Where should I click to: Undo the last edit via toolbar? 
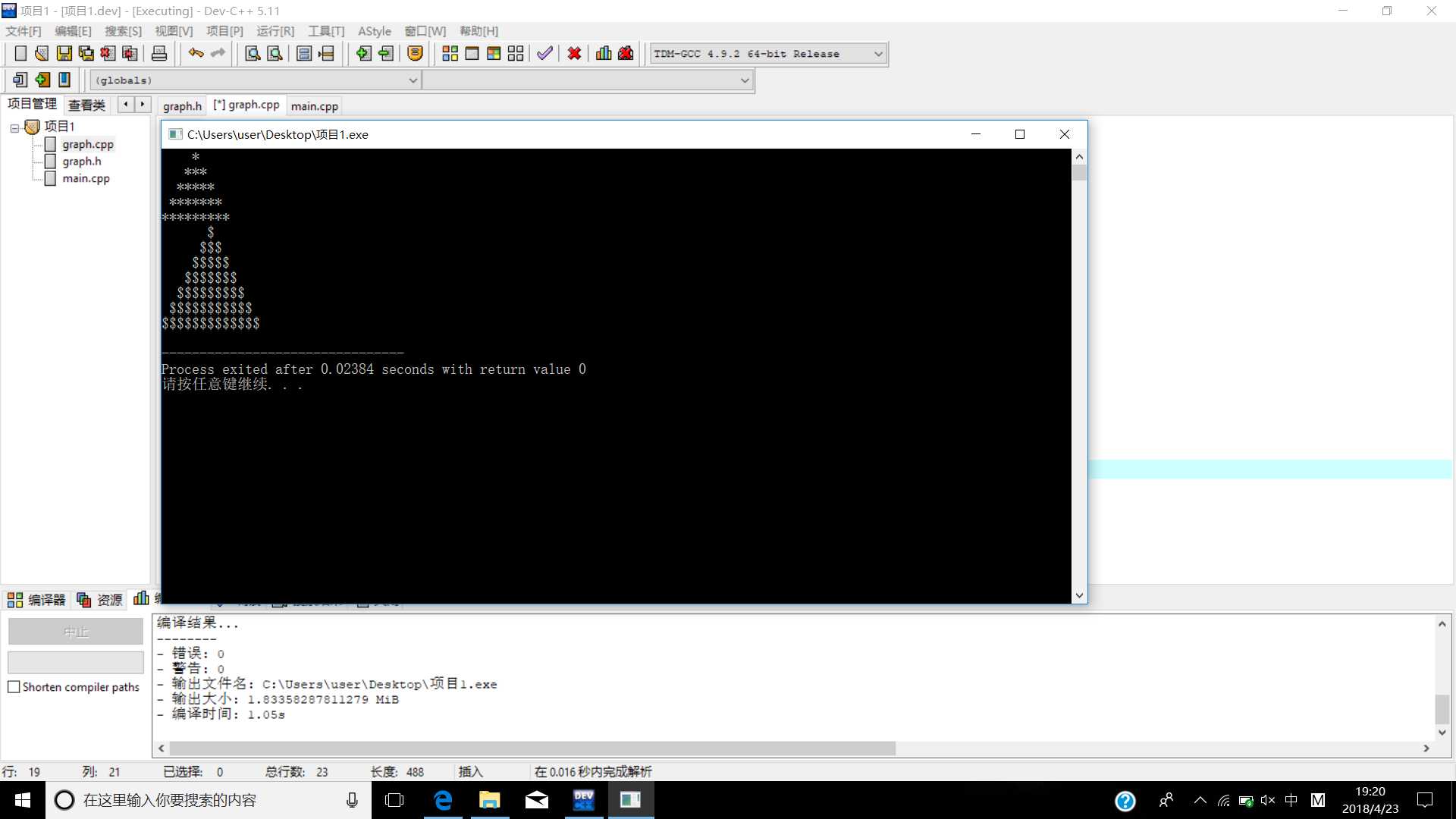click(x=196, y=53)
